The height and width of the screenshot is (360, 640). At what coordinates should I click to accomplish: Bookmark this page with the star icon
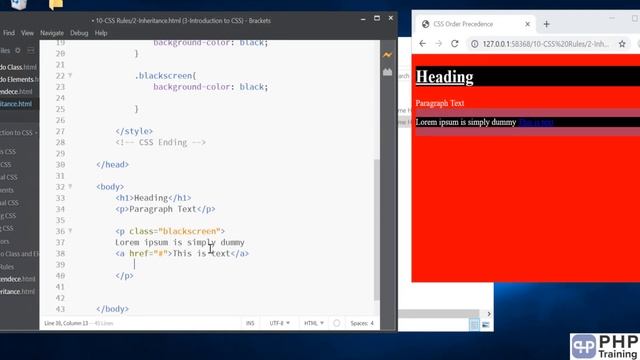pyautogui.click(x=622, y=44)
